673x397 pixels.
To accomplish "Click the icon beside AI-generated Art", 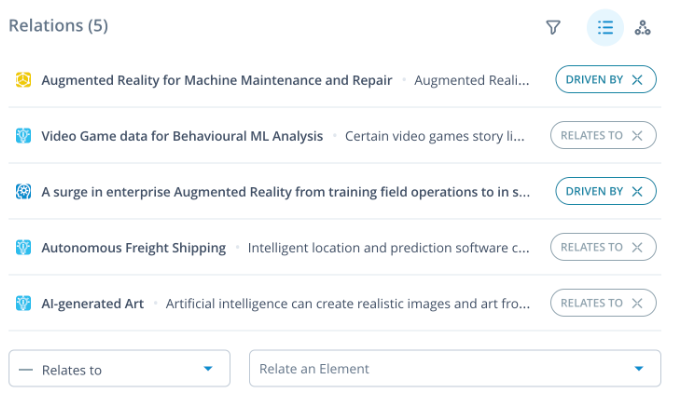I will pyautogui.click(x=23, y=303).
